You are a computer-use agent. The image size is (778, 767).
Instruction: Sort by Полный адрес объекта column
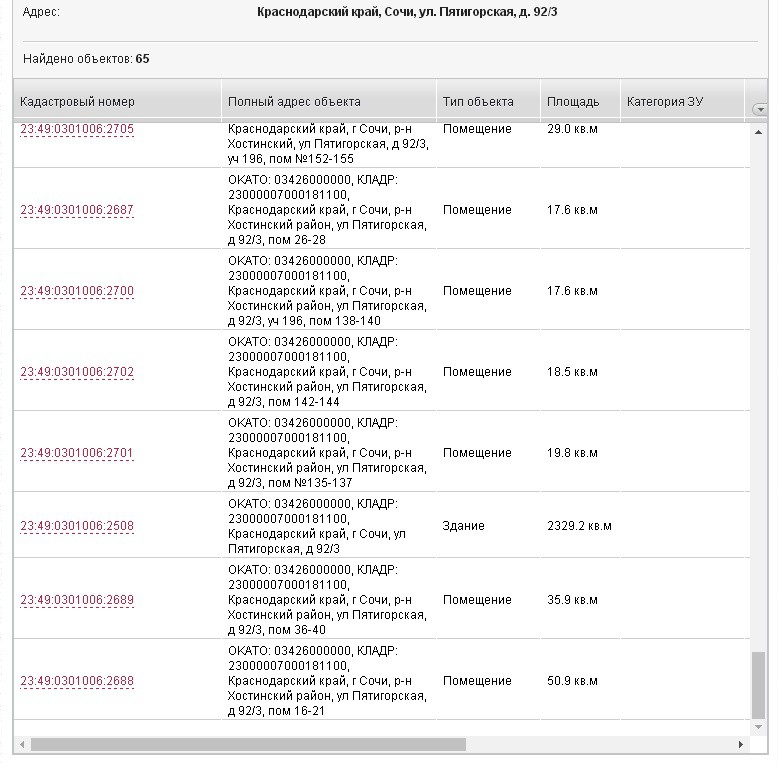294,102
